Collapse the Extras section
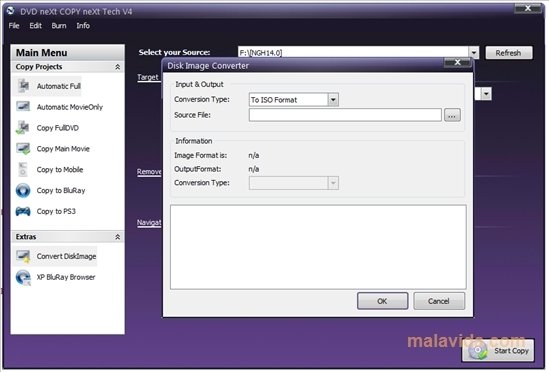The height and width of the screenshot is (372, 549). point(118,237)
